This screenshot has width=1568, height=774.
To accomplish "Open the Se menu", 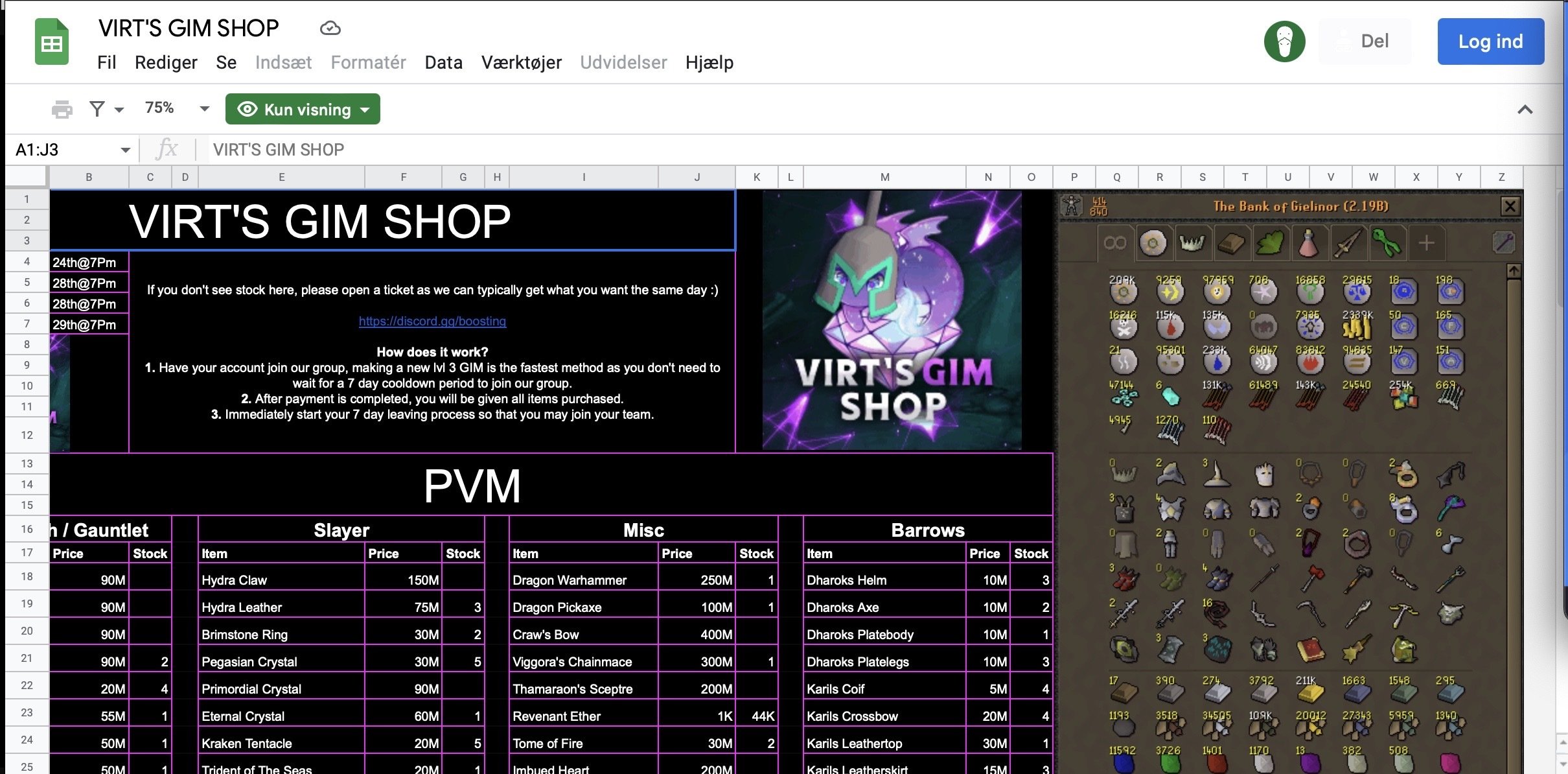I will point(226,62).
